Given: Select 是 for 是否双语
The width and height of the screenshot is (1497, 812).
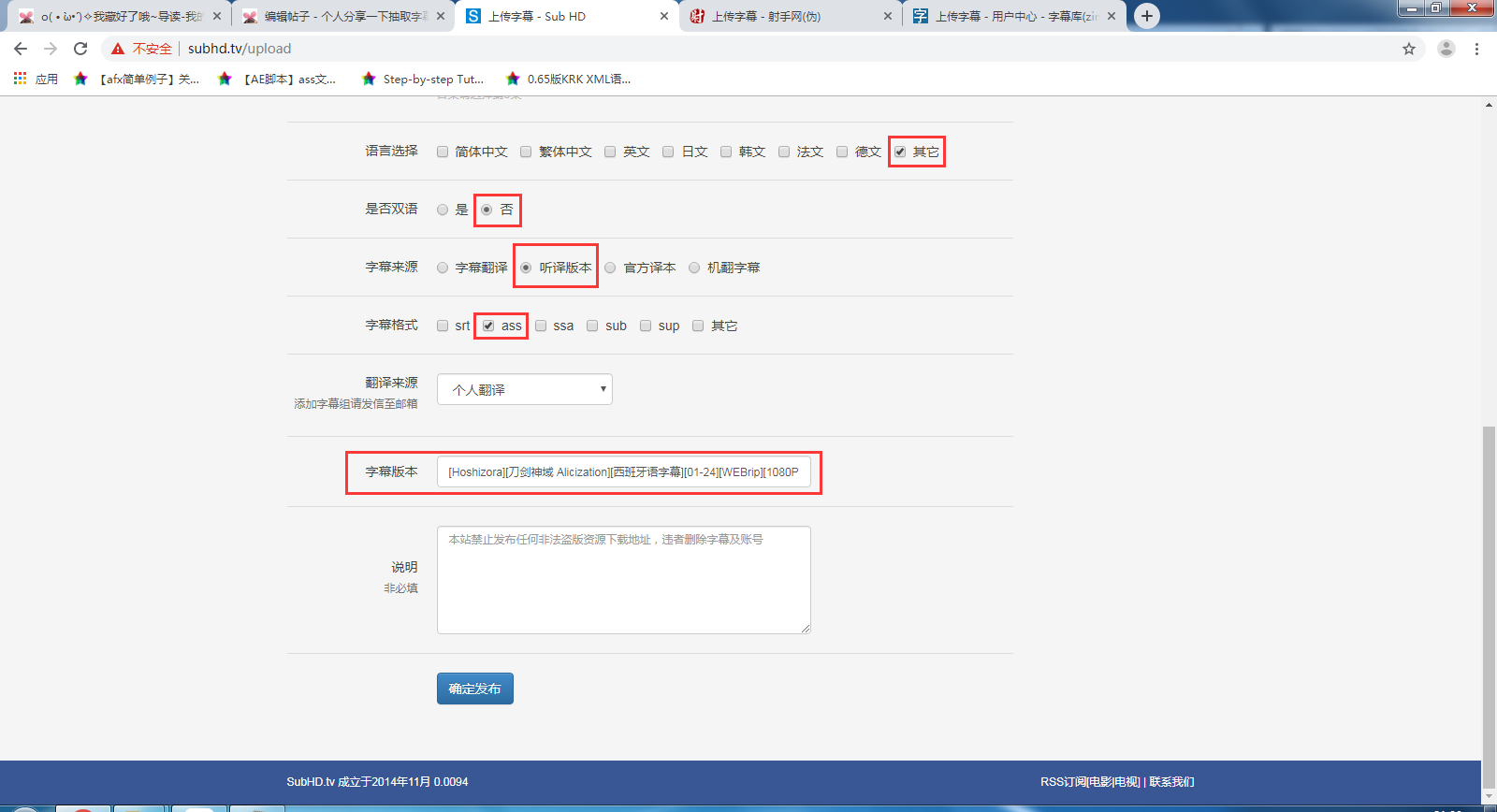Looking at the screenshot, I should pos(443,210).
